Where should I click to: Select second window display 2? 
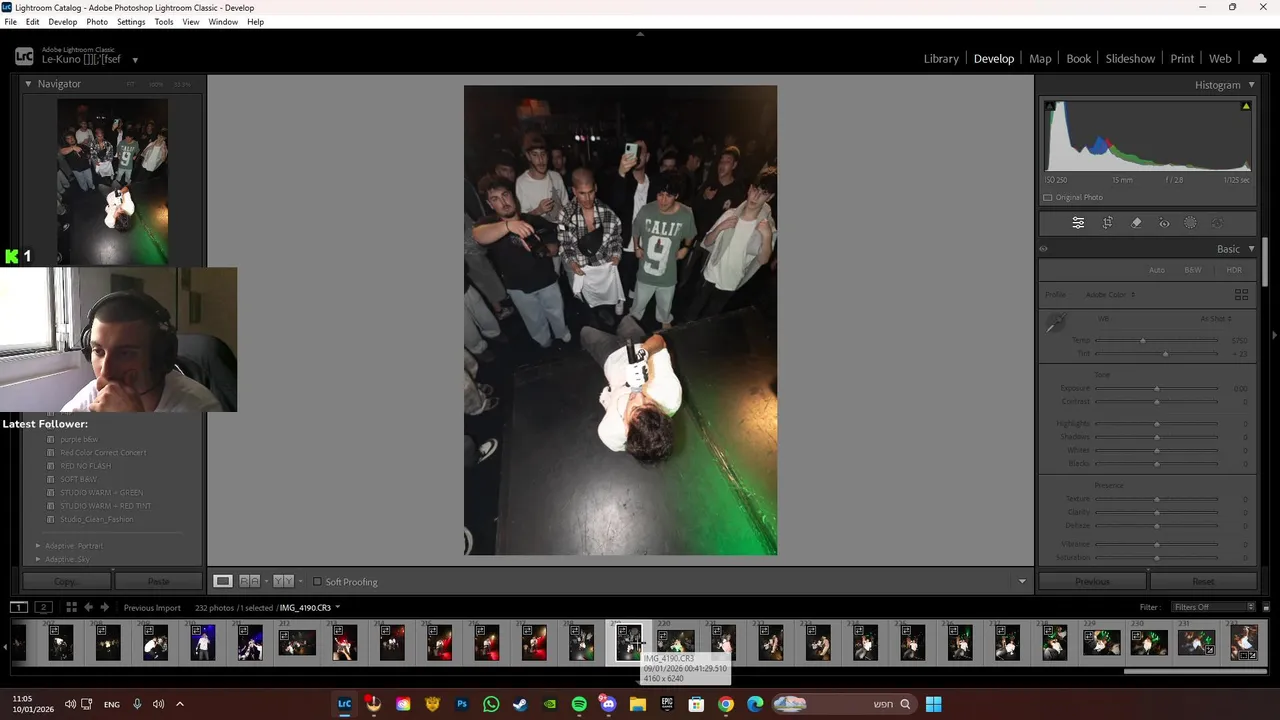coord(43,607)
